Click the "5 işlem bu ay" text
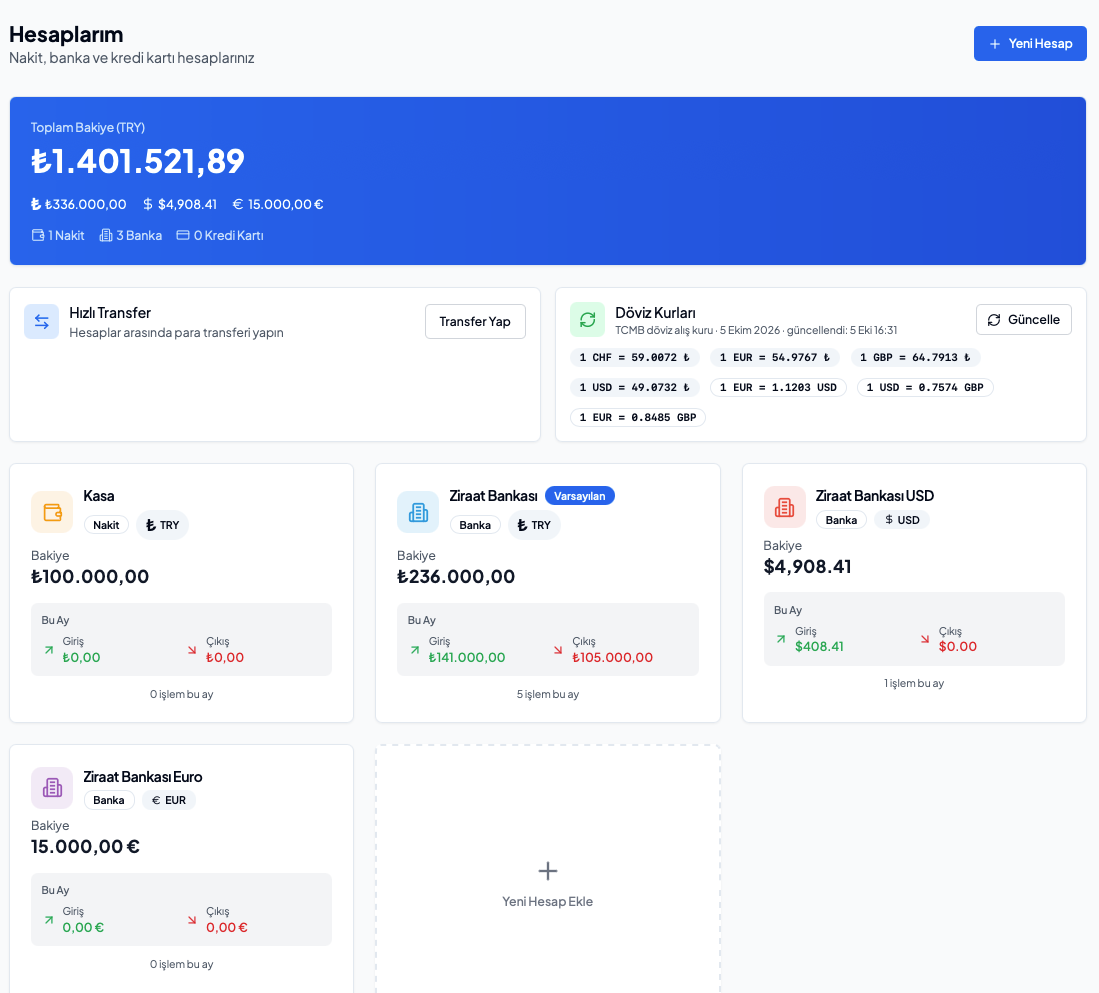This screenshot has height=993, width=1099. (x=548, y=694)
